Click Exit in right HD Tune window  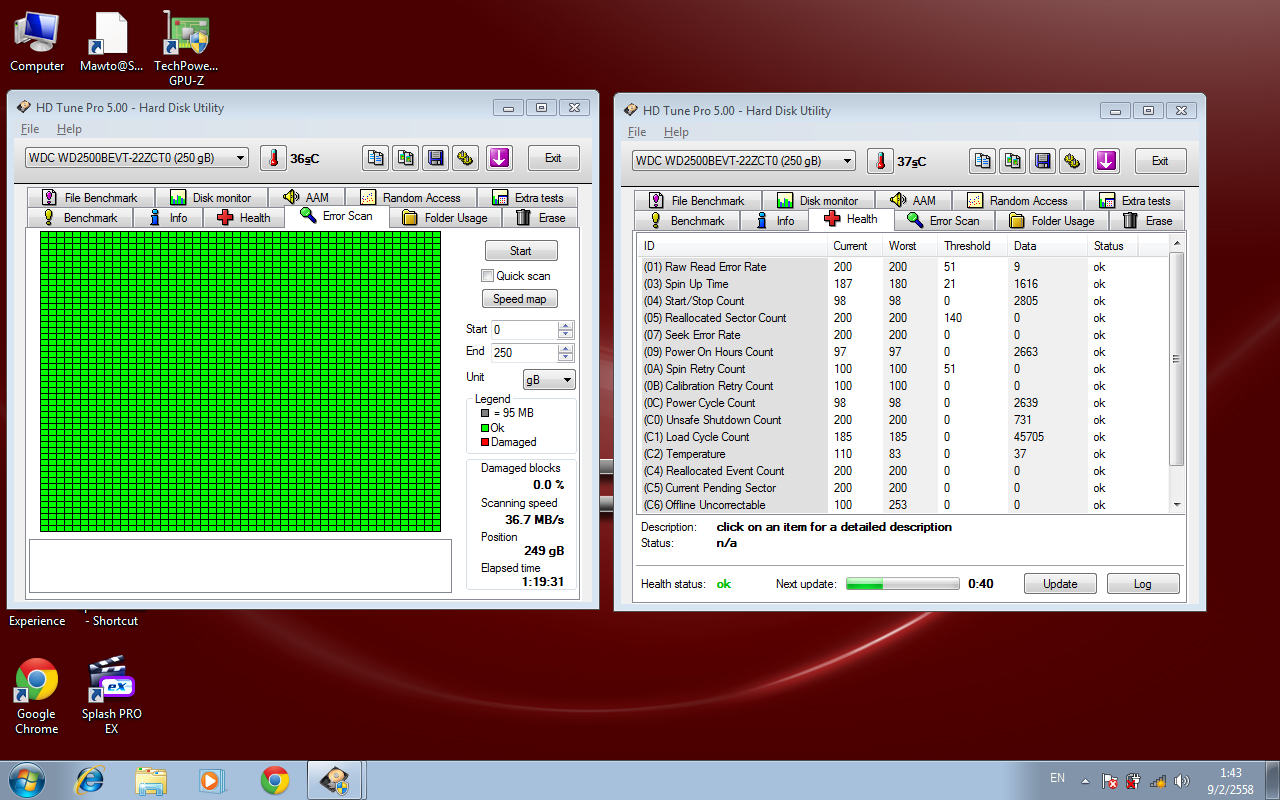tap(1160, 161)
